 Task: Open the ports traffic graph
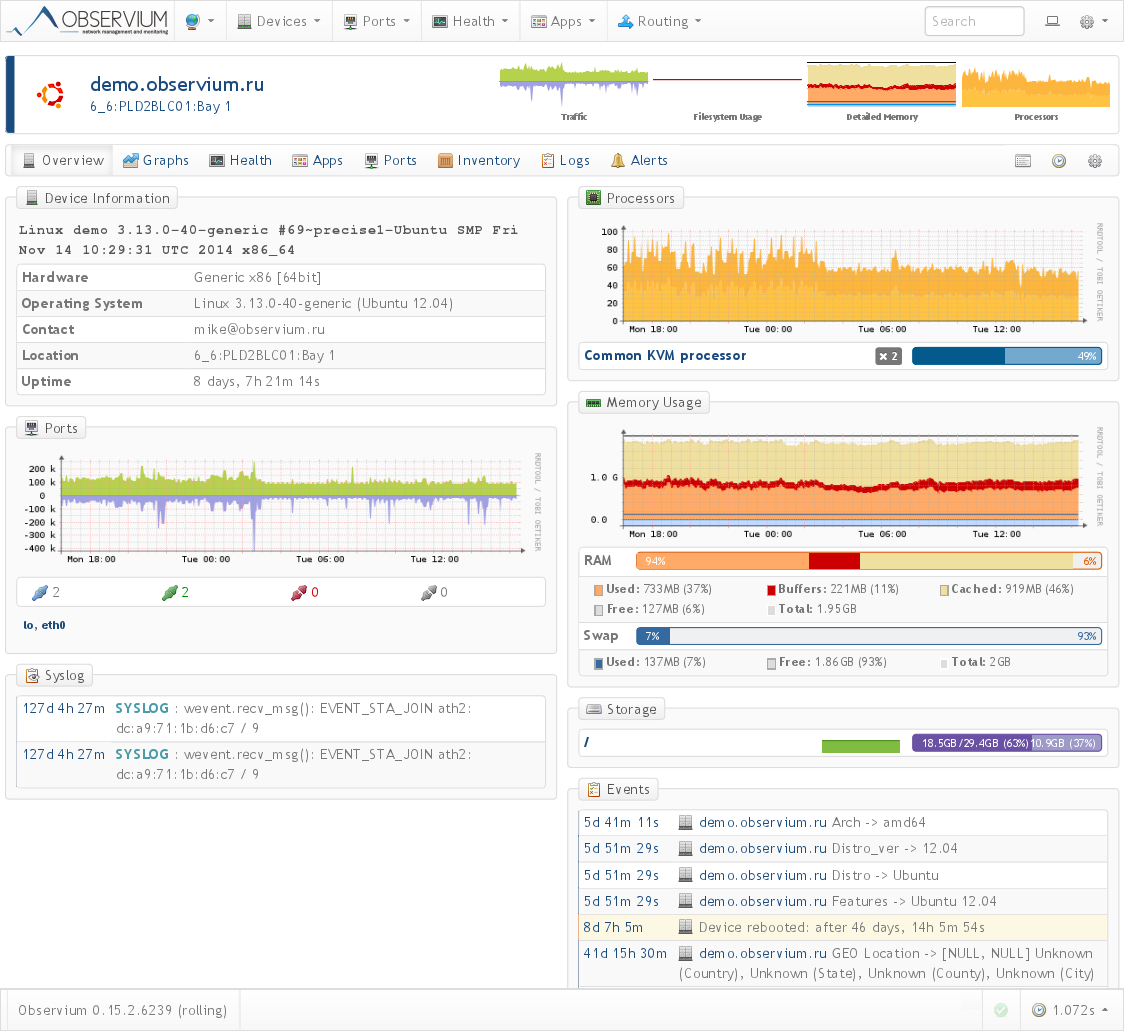pos(281,508)
